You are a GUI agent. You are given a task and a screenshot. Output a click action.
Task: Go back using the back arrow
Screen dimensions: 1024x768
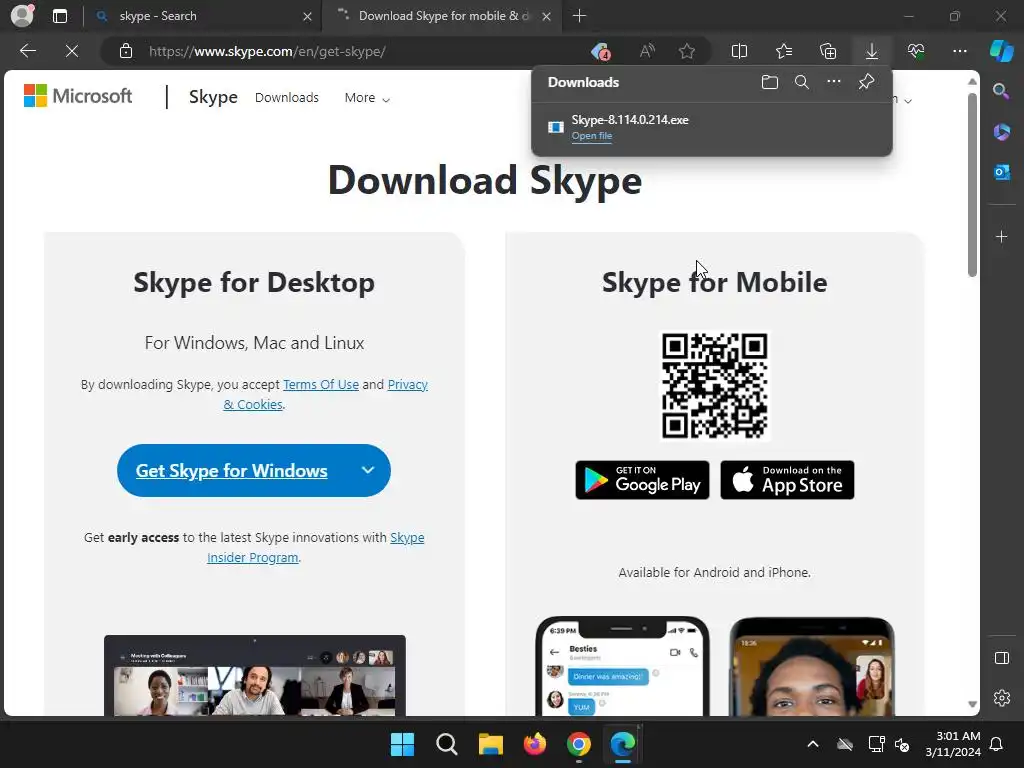click(x=28, y=51)
